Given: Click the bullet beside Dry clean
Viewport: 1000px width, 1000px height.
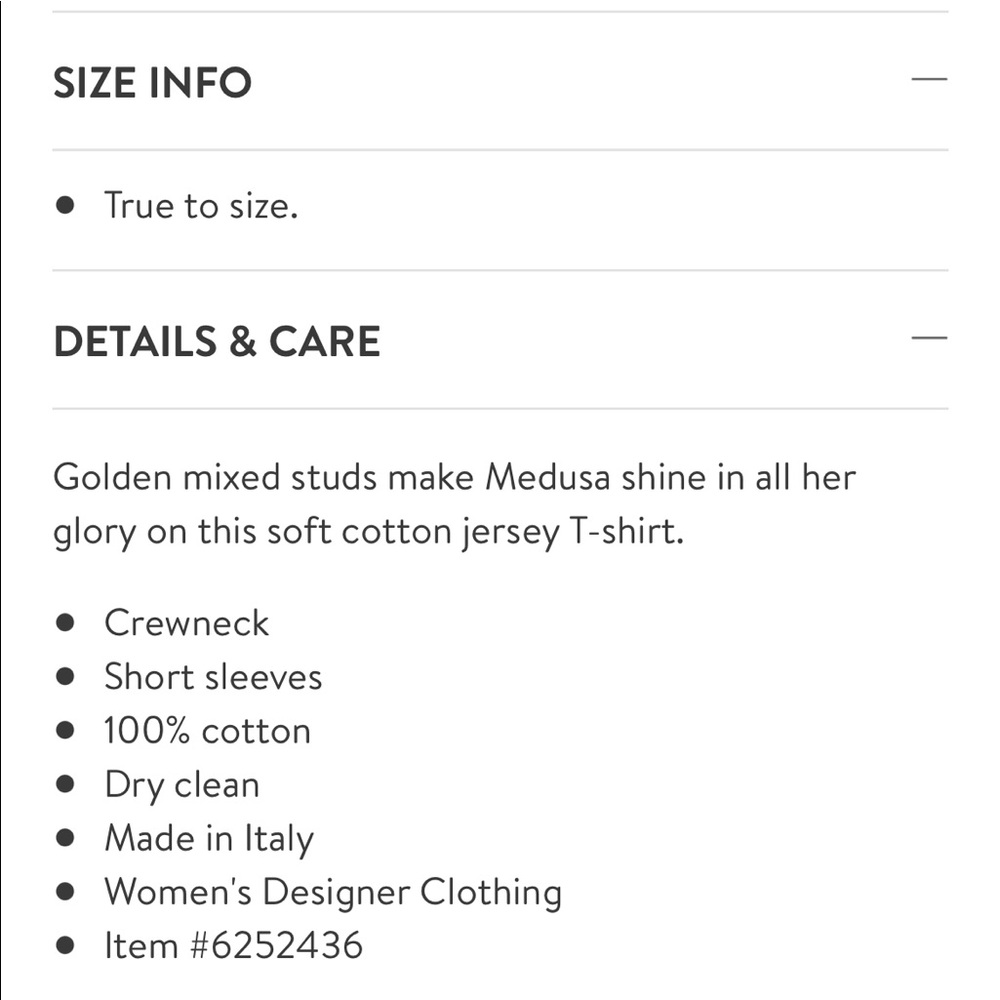Looking at the screenshot, I should [x=65, y=784].
